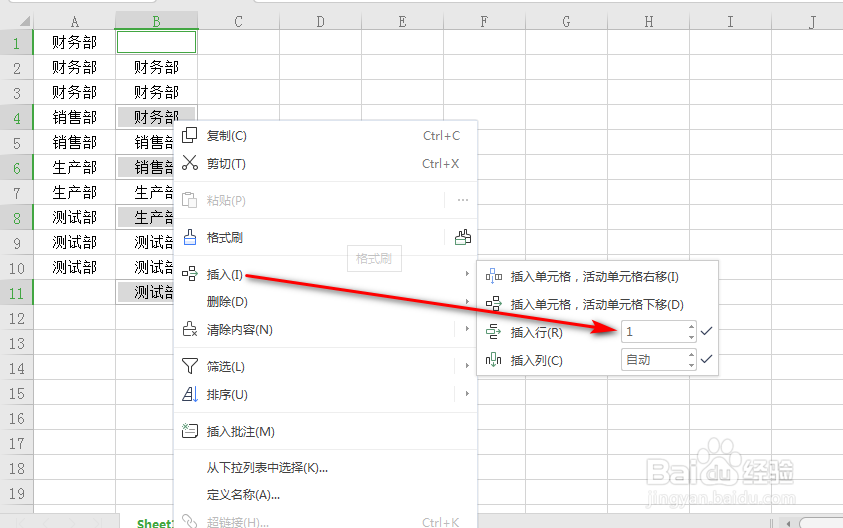This screenshot has height=528, width=843.
Task: Select row 12 header
Action: tap(17, 318)
